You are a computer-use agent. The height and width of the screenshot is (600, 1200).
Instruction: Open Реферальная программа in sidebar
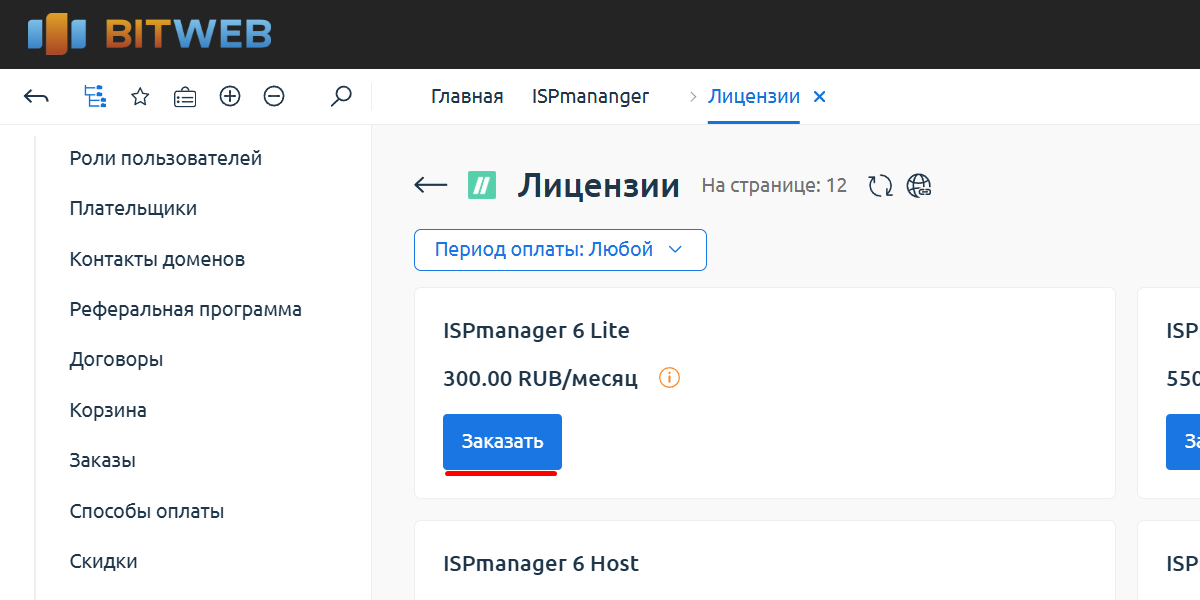[185, 309]
